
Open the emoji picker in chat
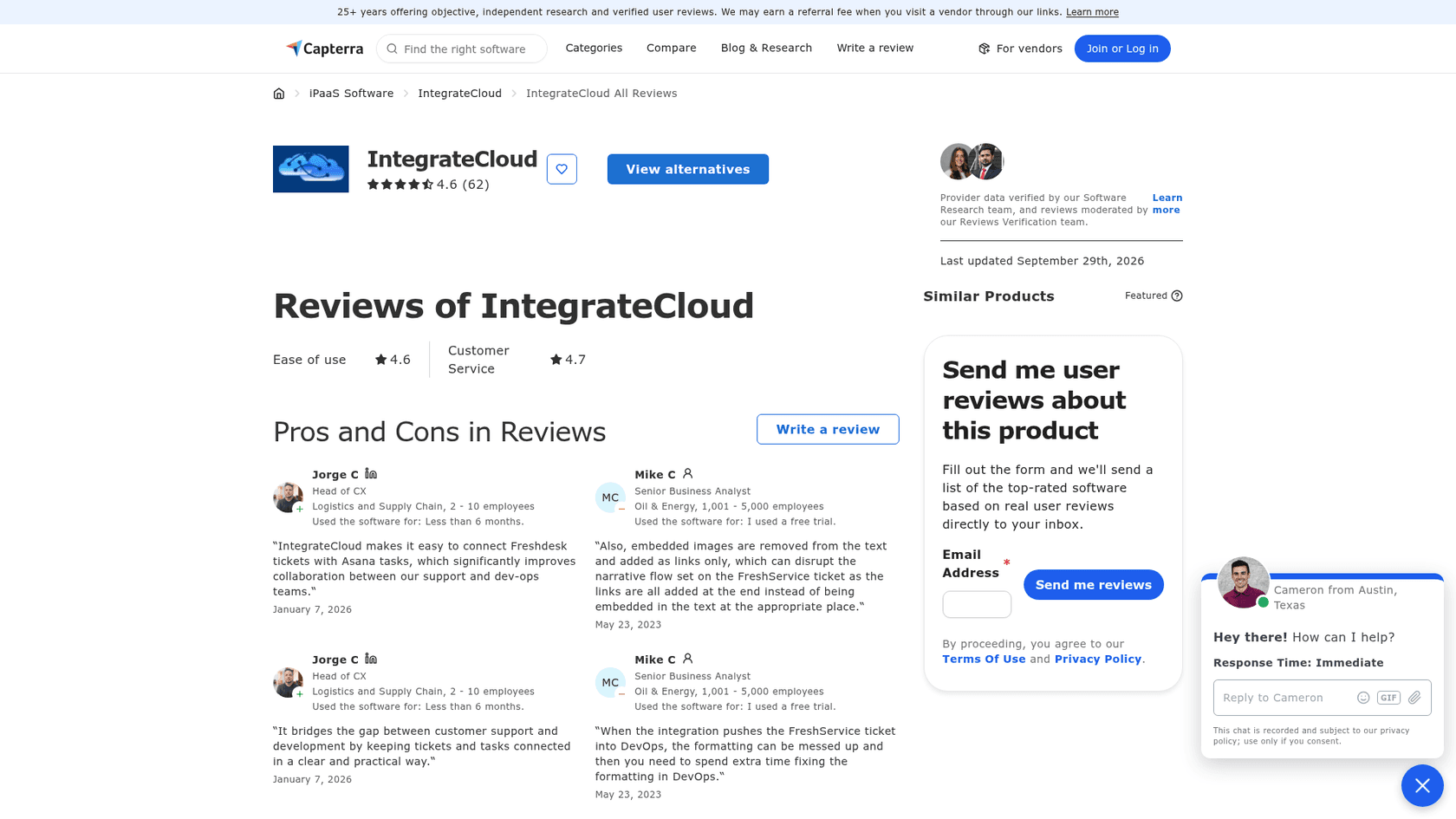click(x=1363, y=698)
